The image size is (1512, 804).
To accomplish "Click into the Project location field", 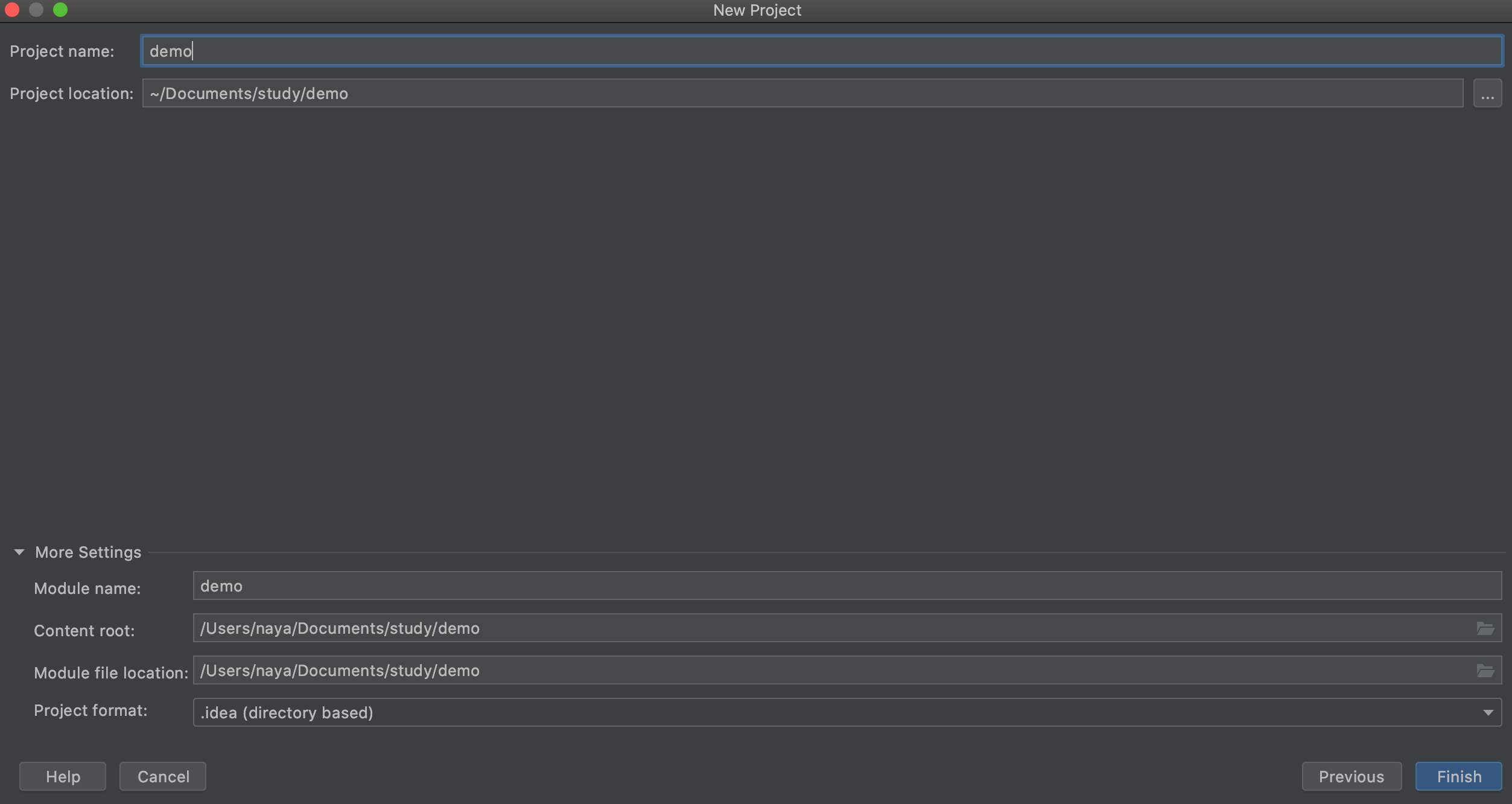I will (802, 94).
